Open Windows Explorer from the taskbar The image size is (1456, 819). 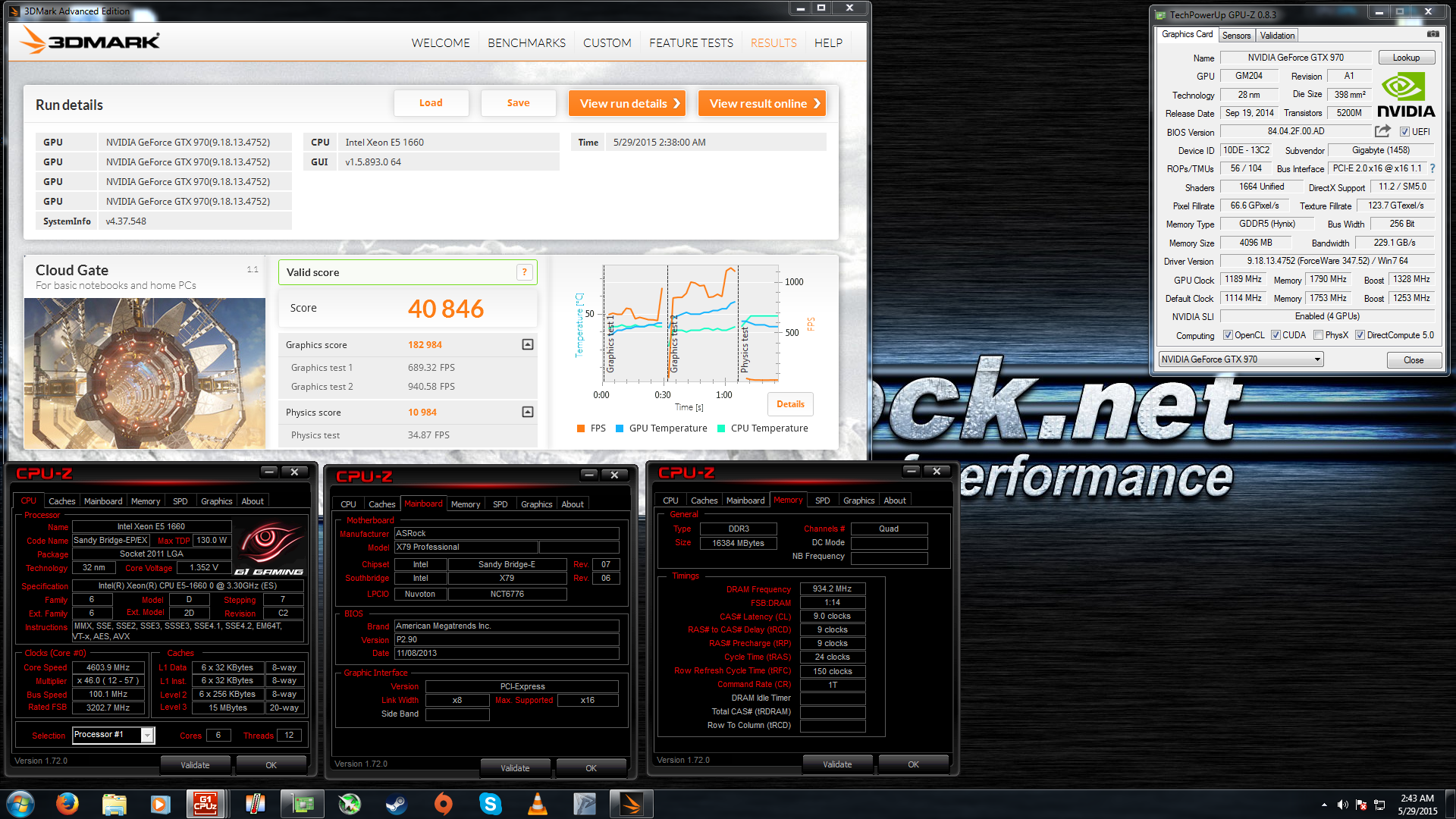point(114,803)
